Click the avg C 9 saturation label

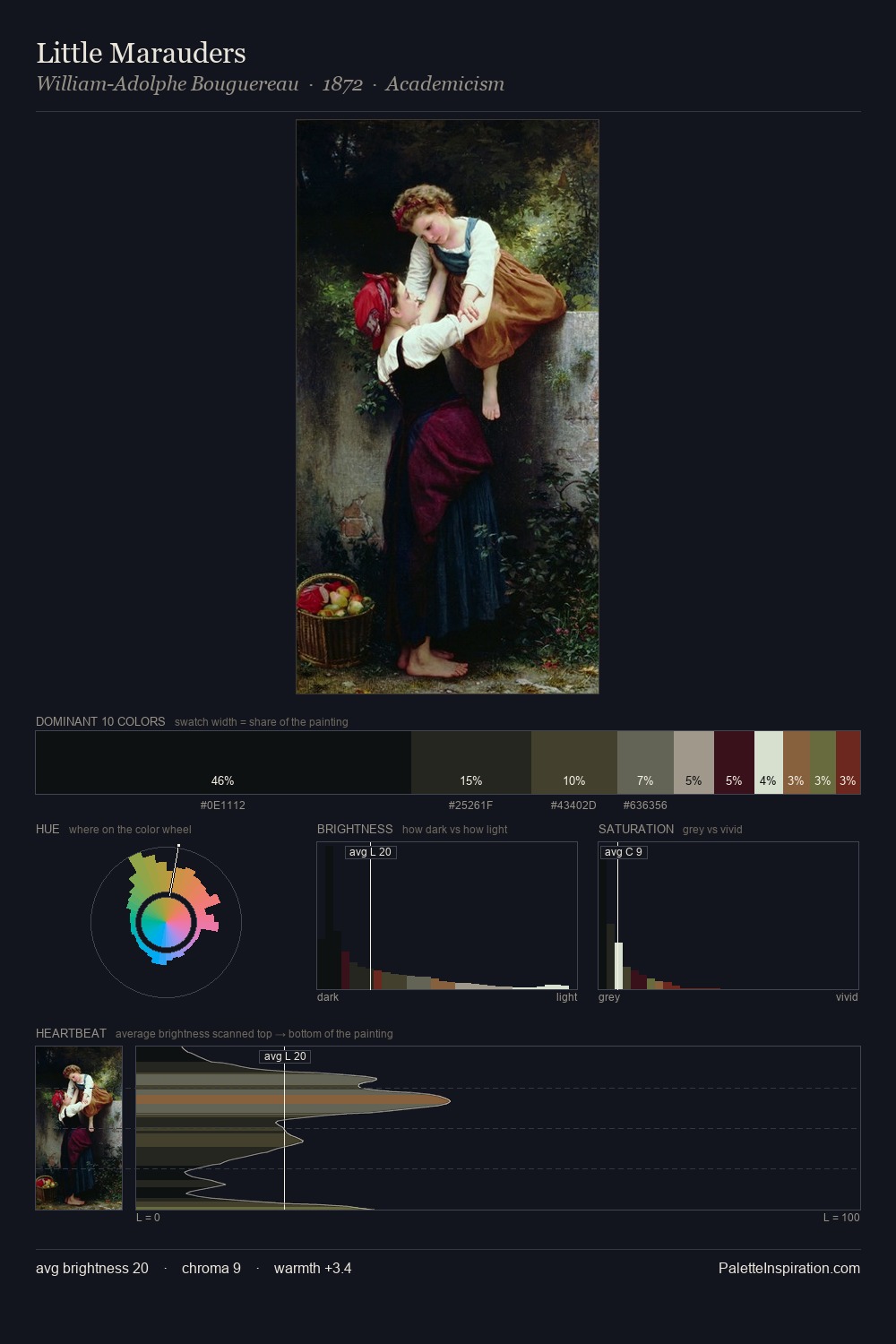pyautogui.click(x=623, y=852)
